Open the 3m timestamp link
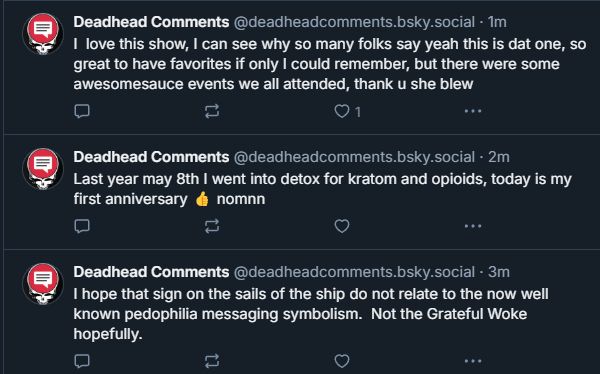 click(x=499, y=272)
